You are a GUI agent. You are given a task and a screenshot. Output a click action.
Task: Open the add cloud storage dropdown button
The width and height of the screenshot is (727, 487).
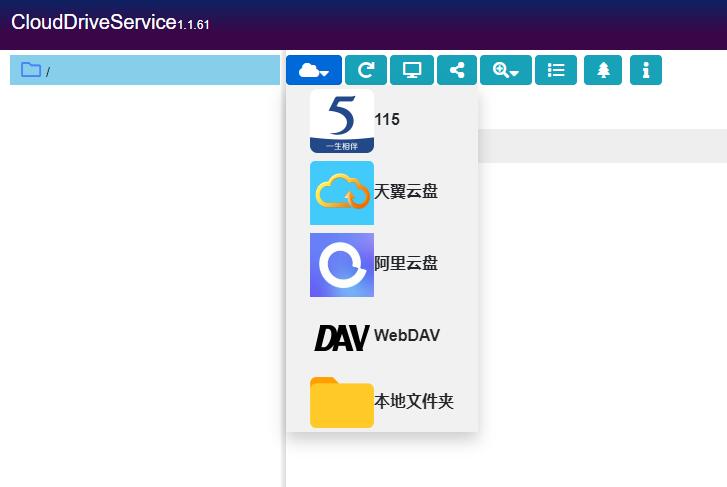point(314,70)
